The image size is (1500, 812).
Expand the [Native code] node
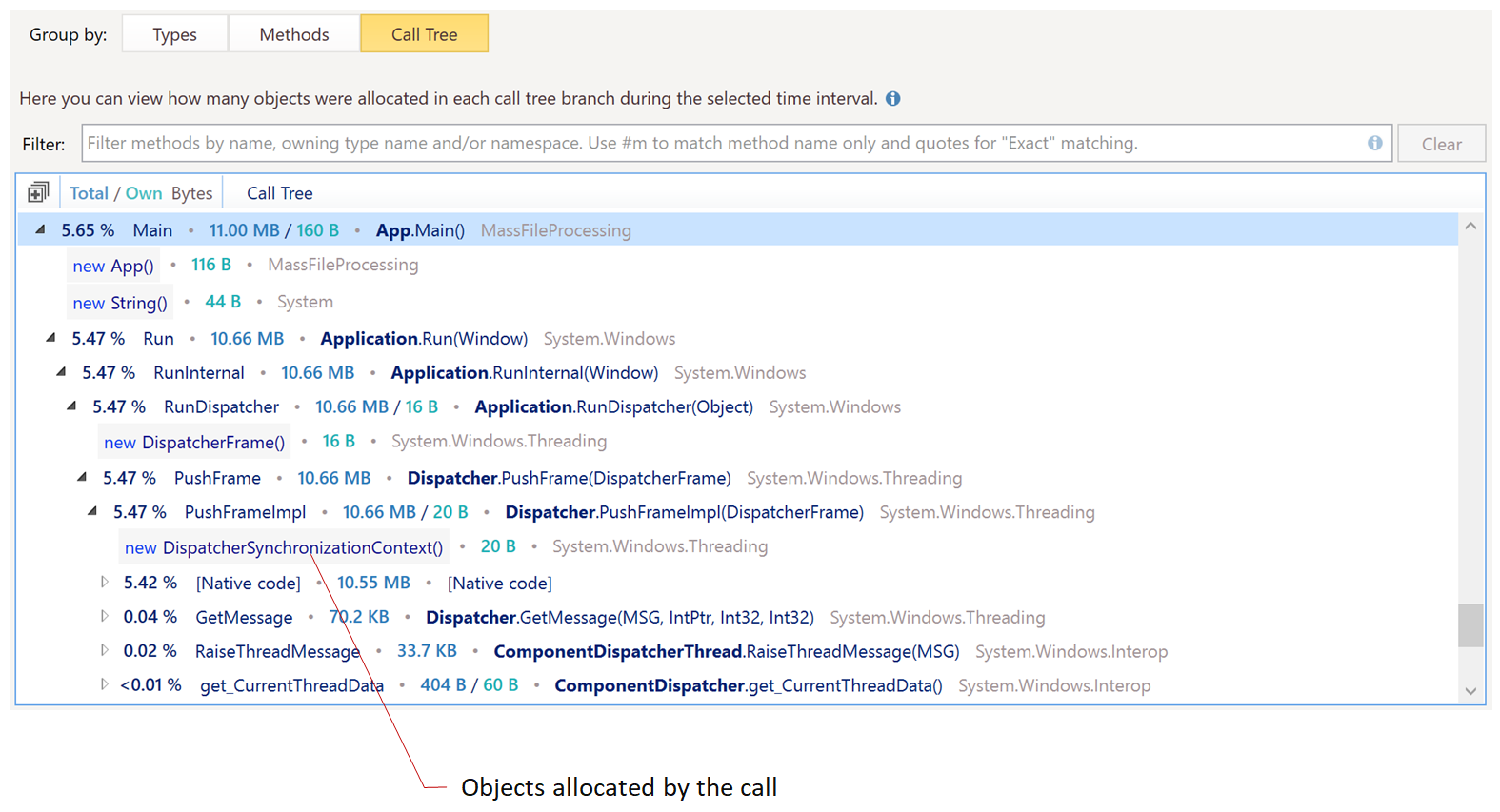(105, 582)
